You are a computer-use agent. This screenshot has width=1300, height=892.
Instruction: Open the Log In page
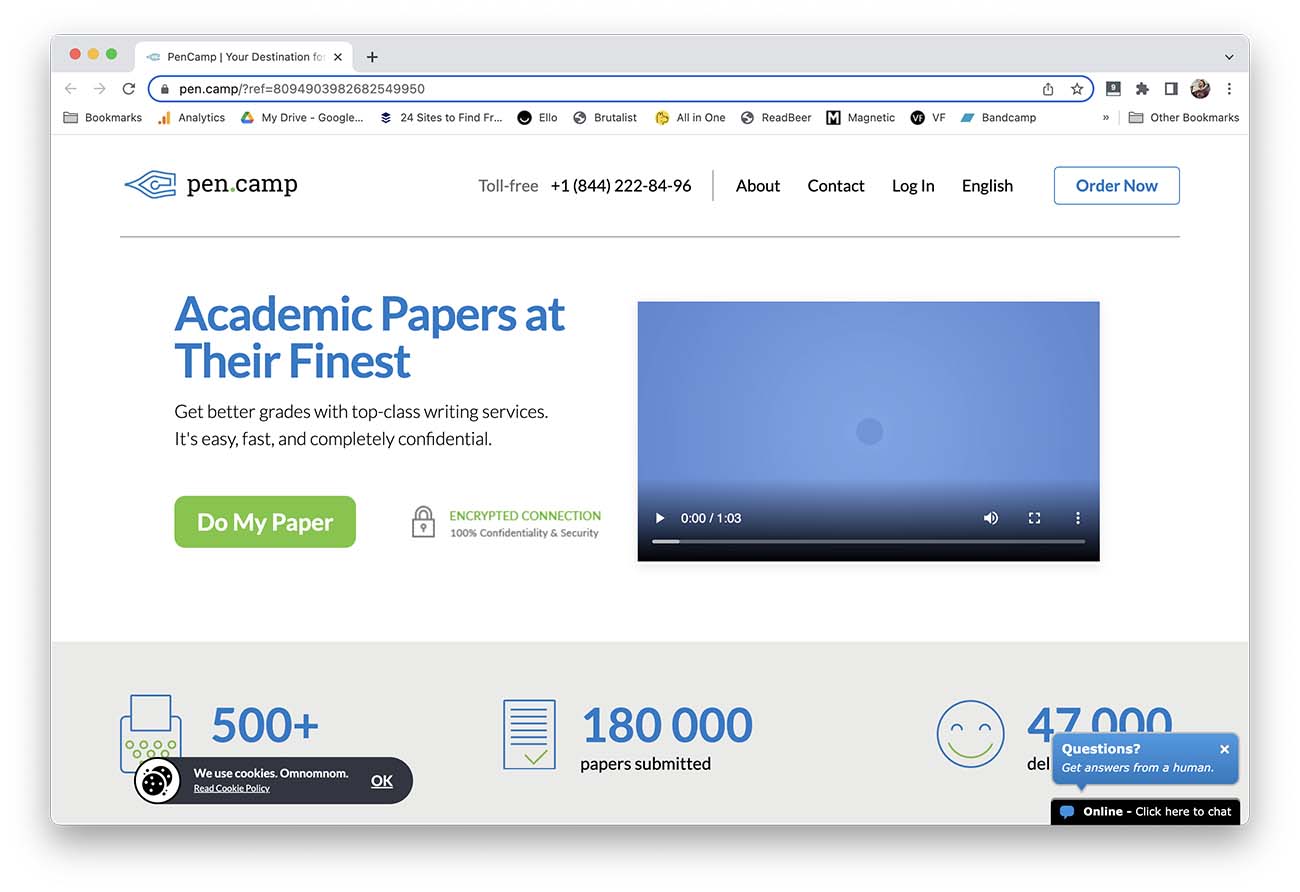[913, 186]
